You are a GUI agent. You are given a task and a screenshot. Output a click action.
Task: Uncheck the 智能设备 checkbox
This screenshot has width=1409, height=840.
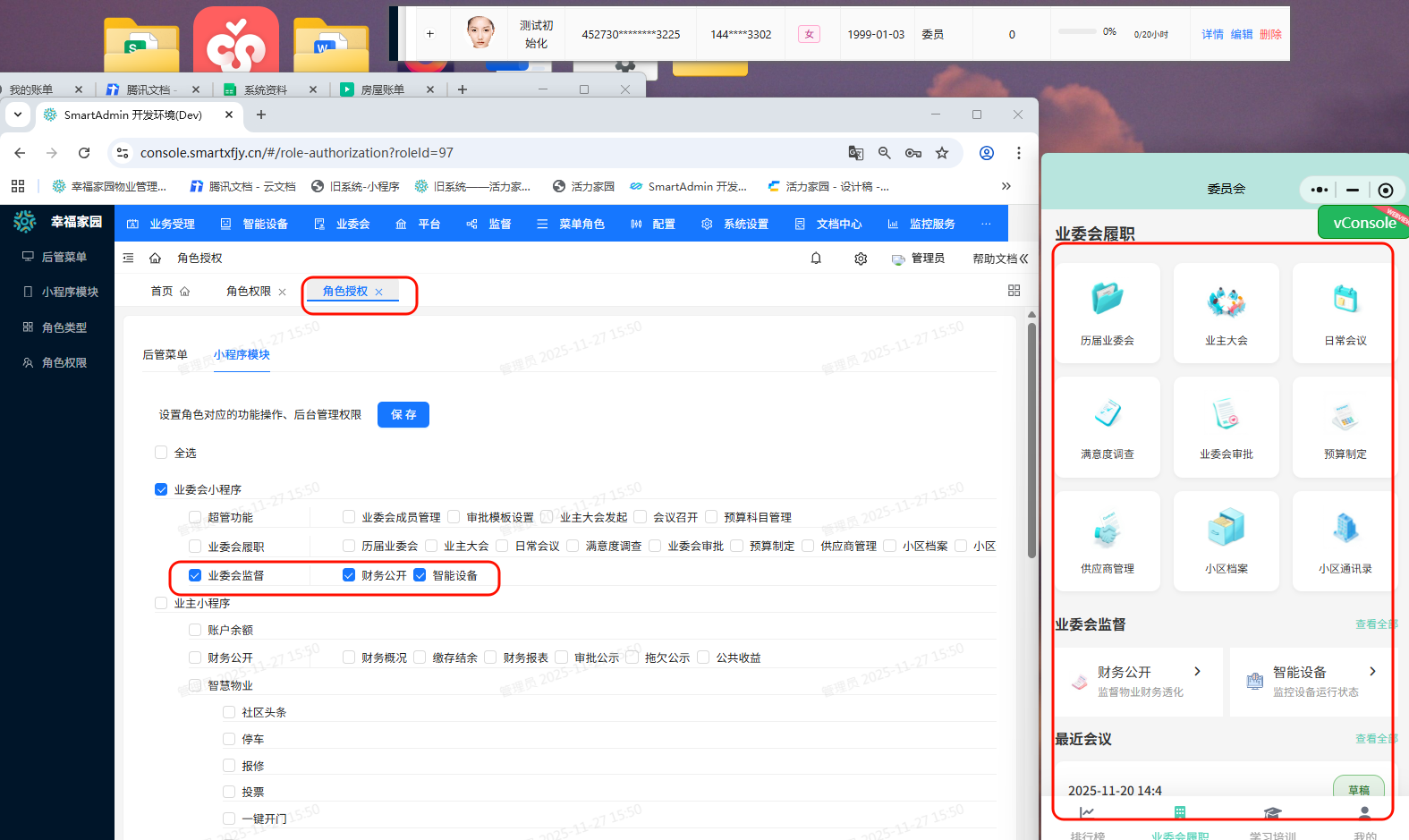pyautogui.click(x=420, y=575)
